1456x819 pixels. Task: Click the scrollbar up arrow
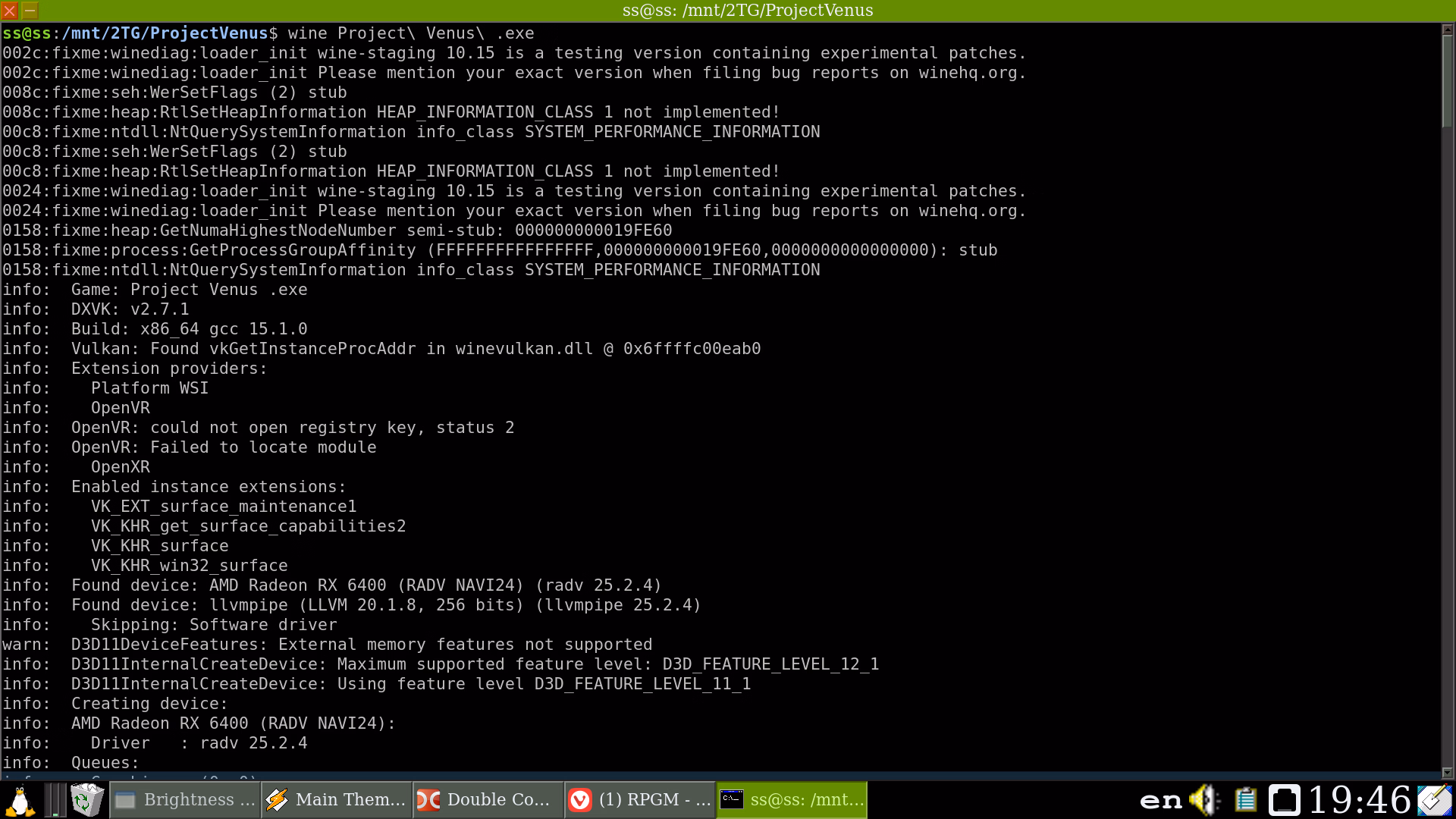click(x=1447, y=30)
